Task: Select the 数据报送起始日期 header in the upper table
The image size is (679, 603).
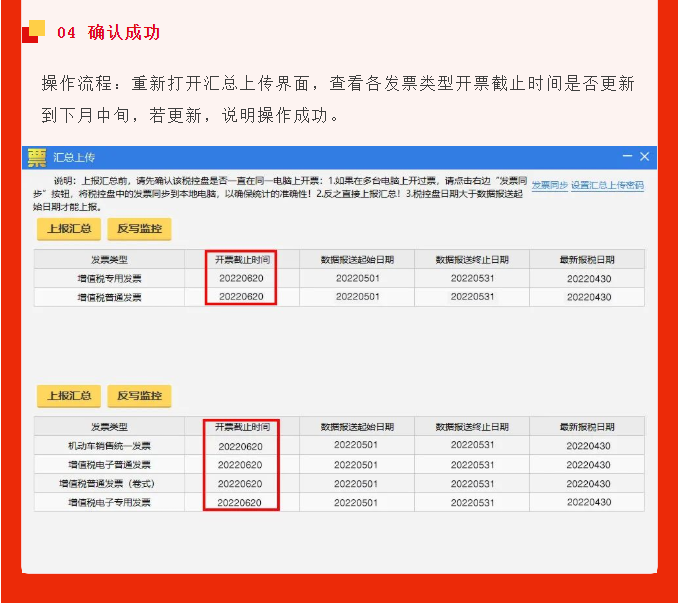Action: [x=357, y=260]
